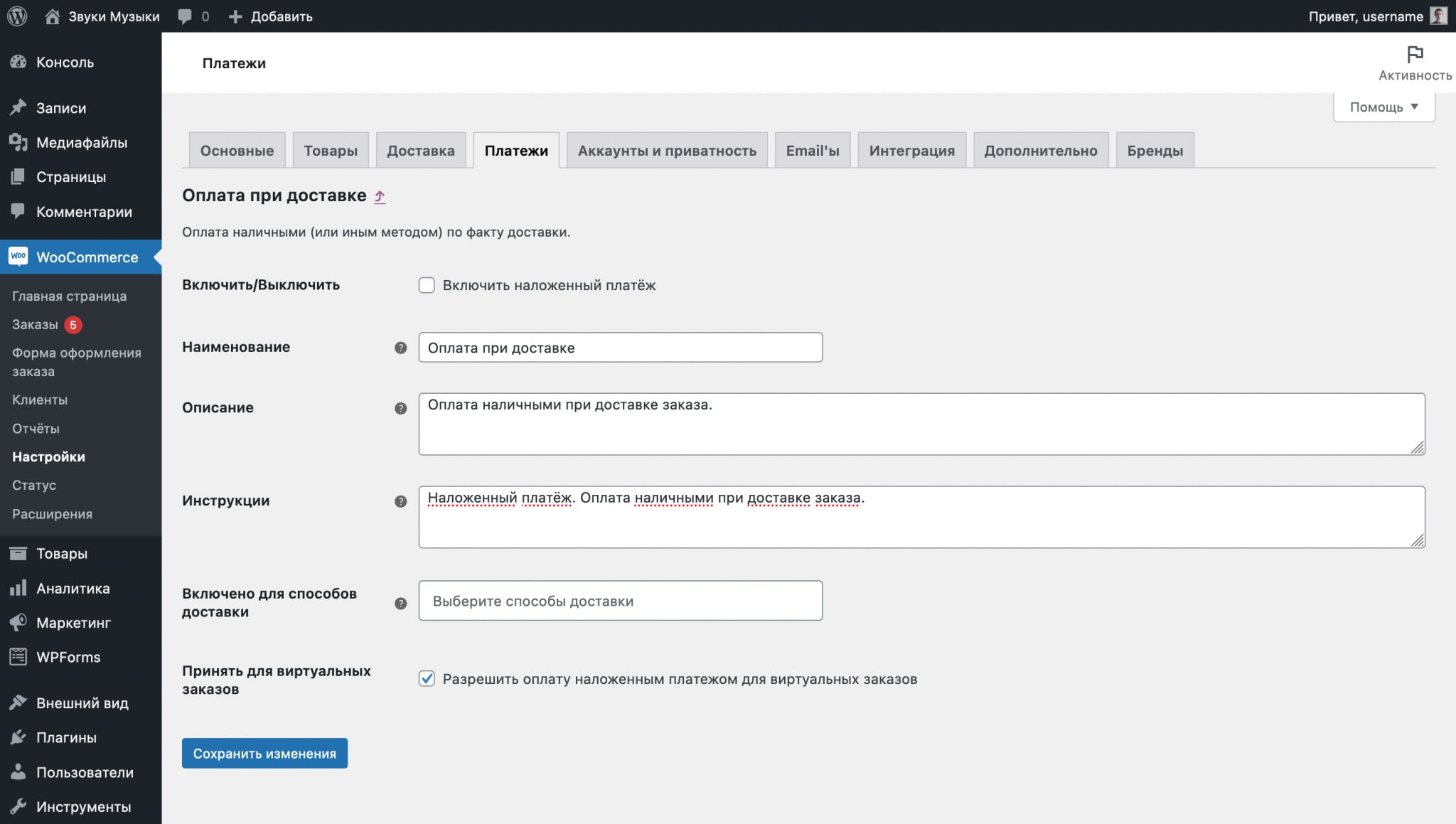Click the return arrow beside Оплата при доставке
This screenshot has width=1456, height=824.
(x=380, y=197)
